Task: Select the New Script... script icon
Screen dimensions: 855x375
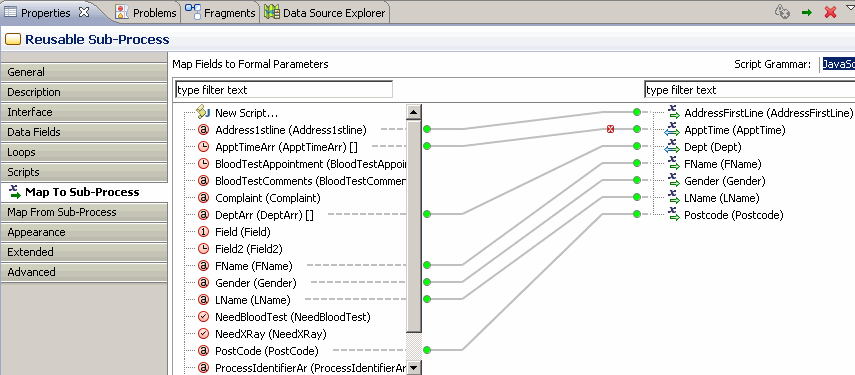Action: [203, 113]
